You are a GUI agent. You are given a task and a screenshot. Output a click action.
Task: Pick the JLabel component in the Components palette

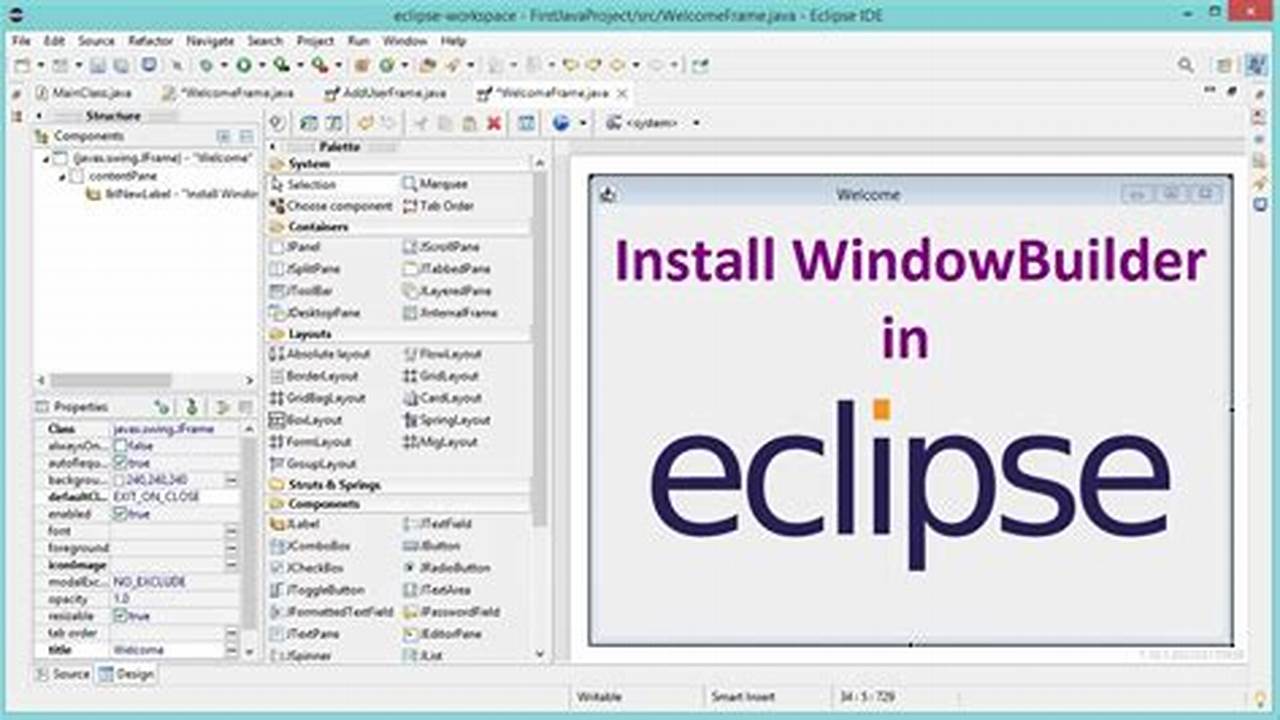point(295,524)
